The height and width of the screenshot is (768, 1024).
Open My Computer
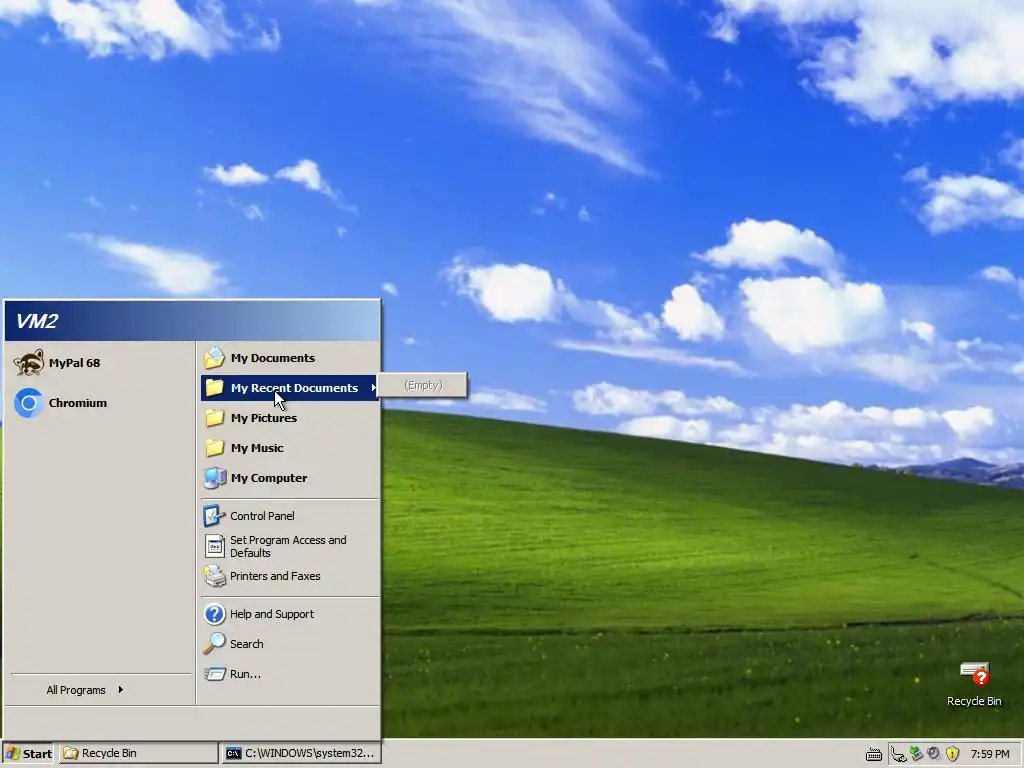(289, 478)
